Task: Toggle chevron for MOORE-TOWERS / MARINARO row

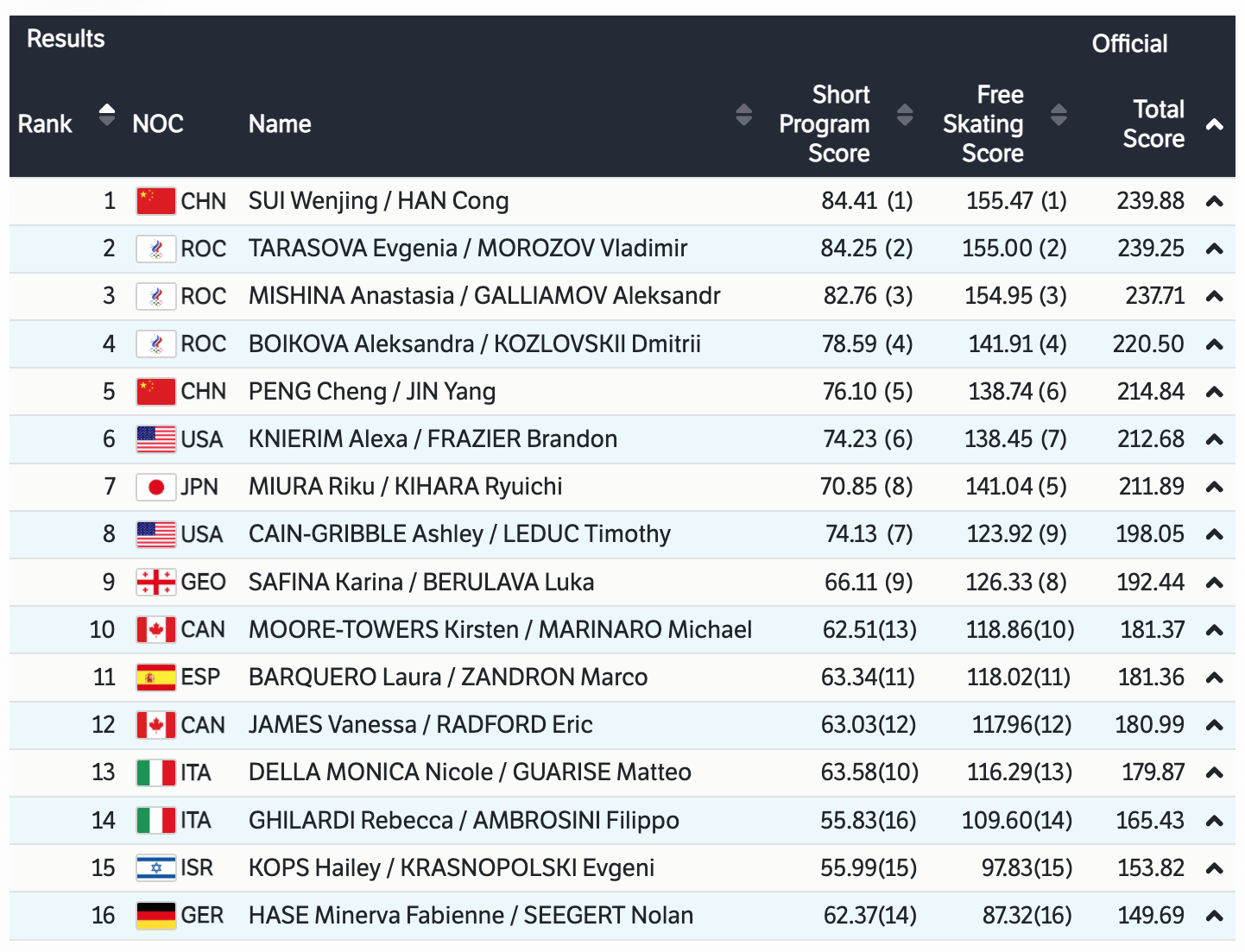Action: pos(1214,630)
